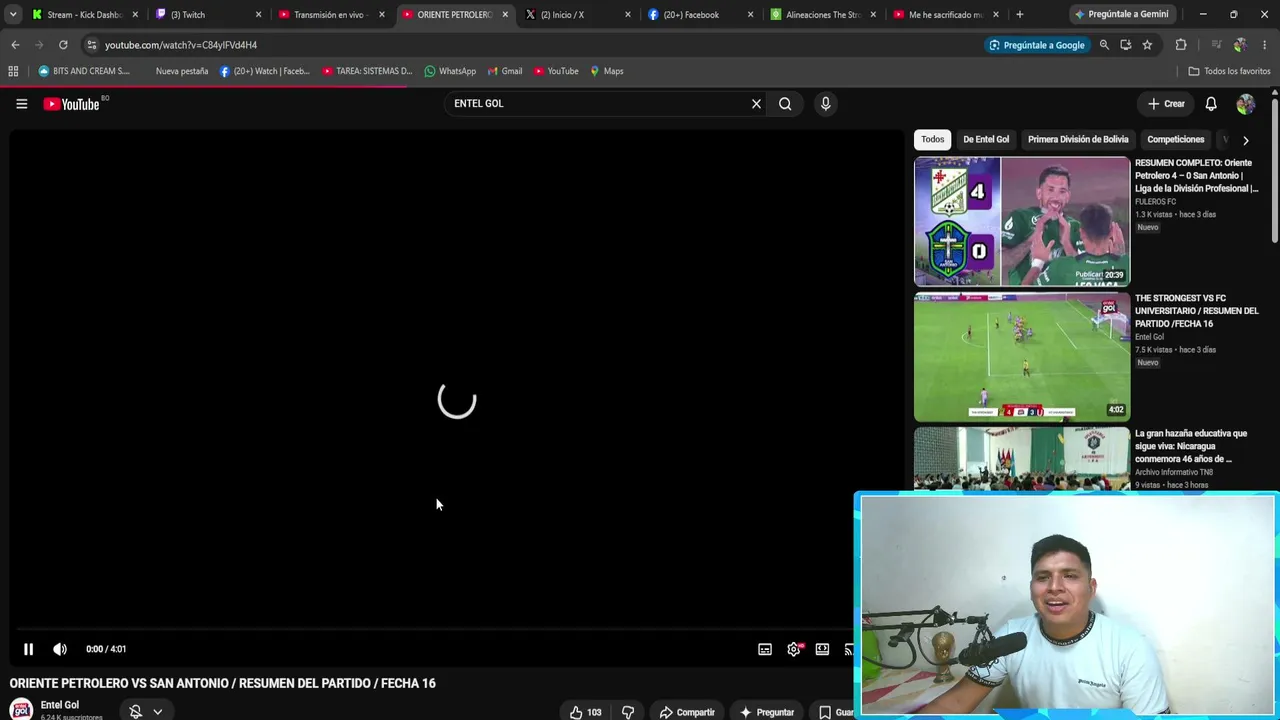
Task: Open video player settings gear
Action: click(x=794, y=649)
